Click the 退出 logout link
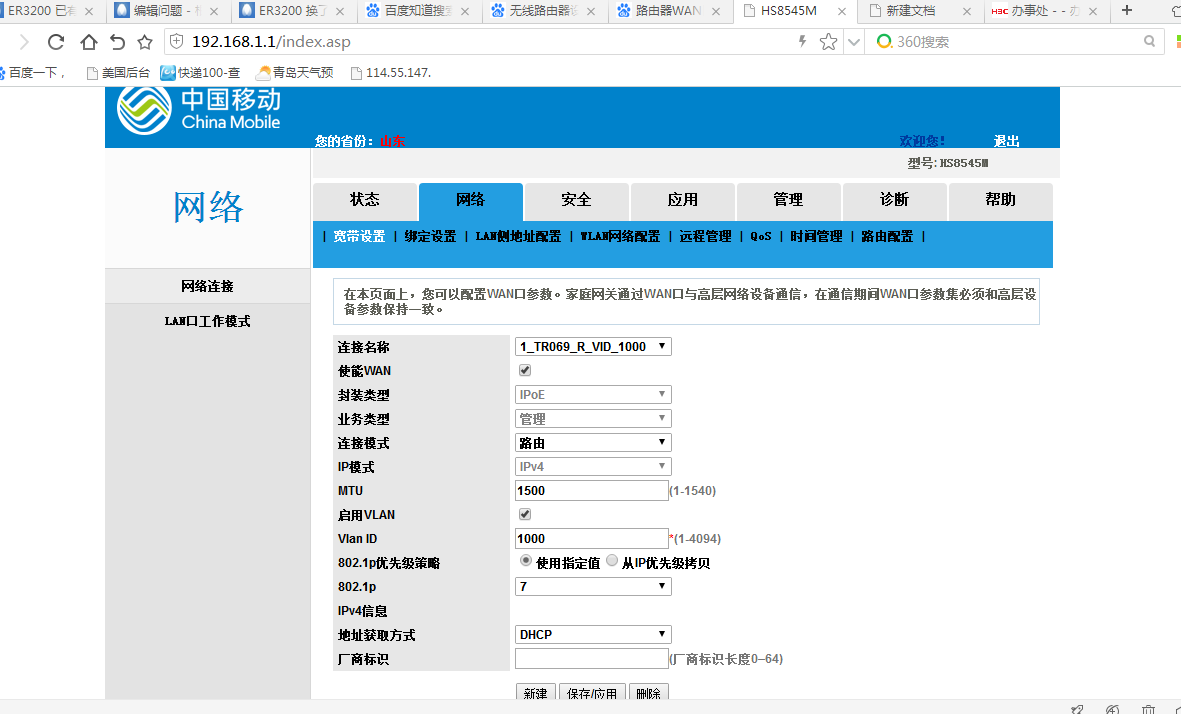This screenshot has height=714, width=1181. tap(1006, 141)
